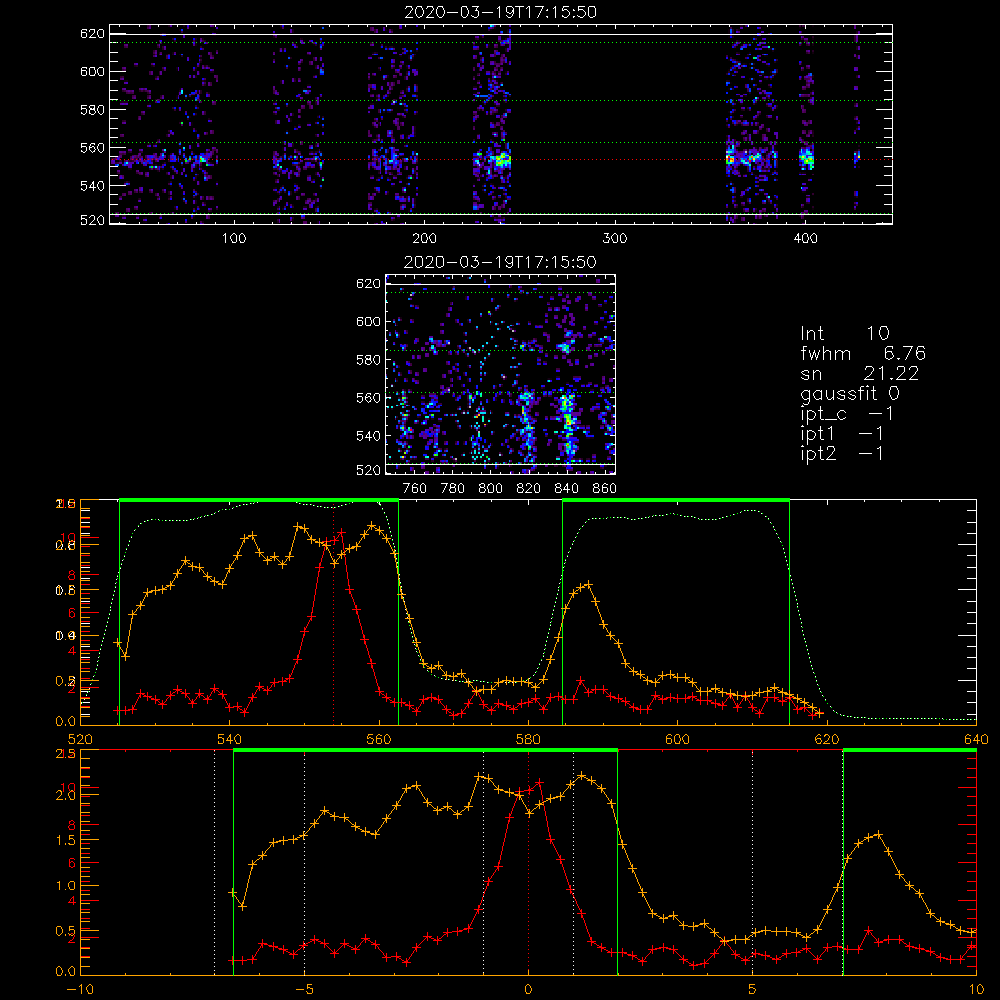This screenshot has height=1000, width=1000.
Task: Click the 820 tick label under the middle plot
Action: point(529,489)
